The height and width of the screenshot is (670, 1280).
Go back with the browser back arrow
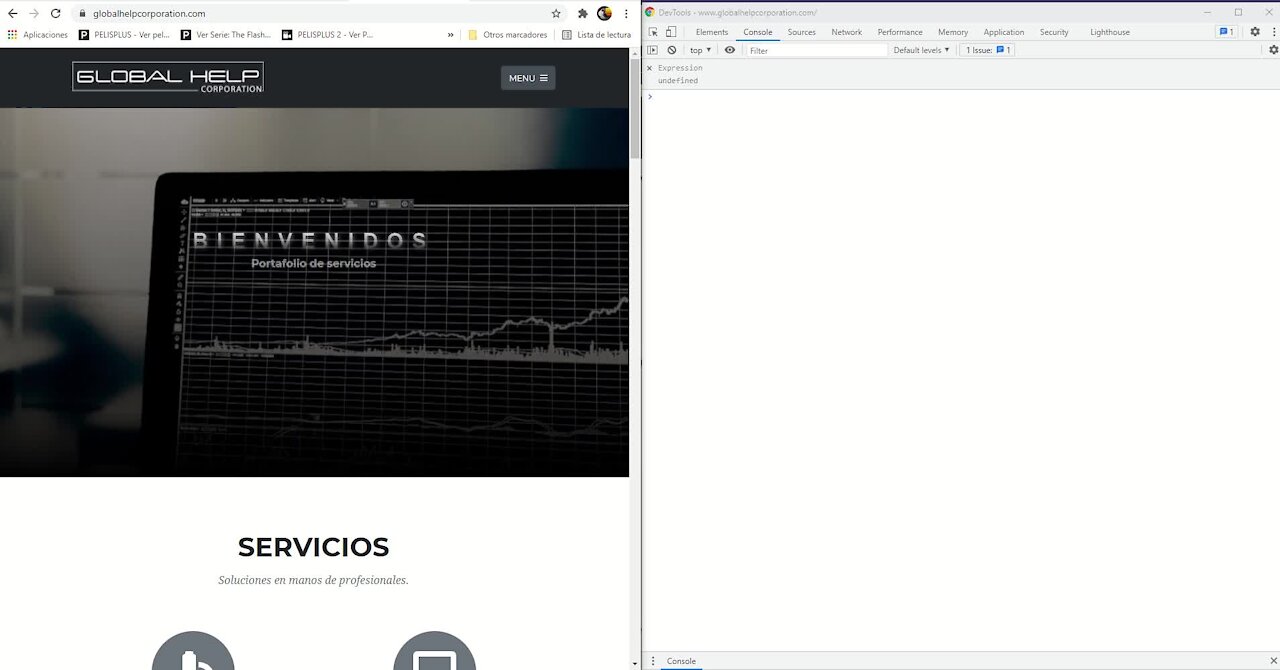(12, 13)
